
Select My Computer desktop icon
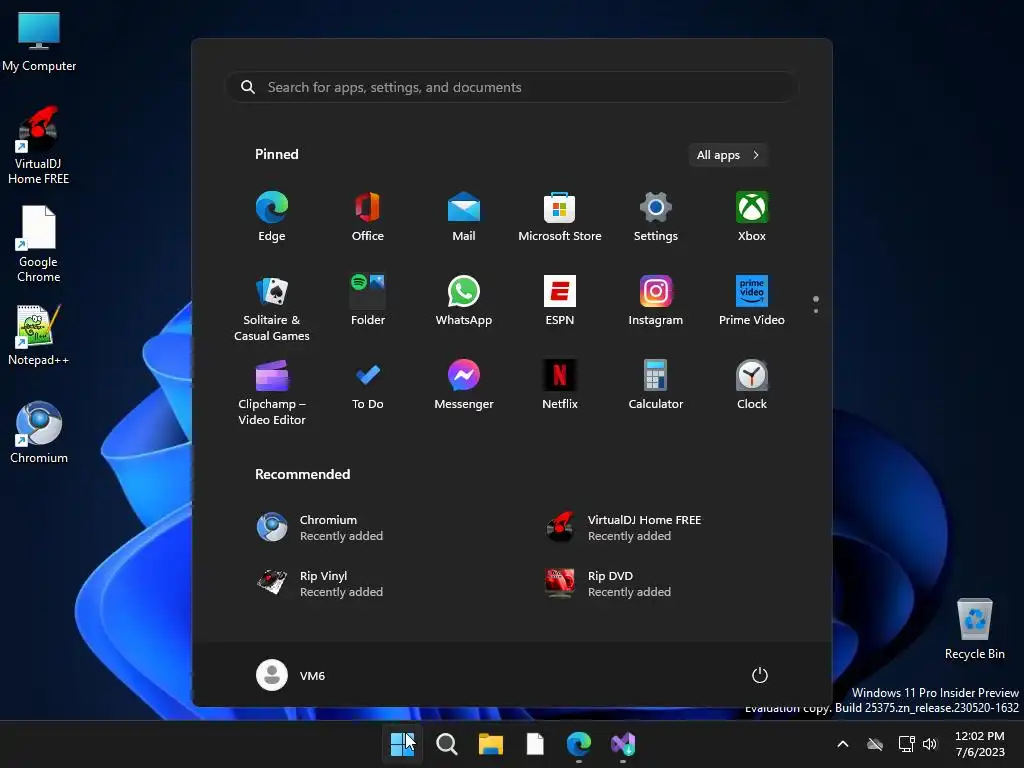(39, 42)
